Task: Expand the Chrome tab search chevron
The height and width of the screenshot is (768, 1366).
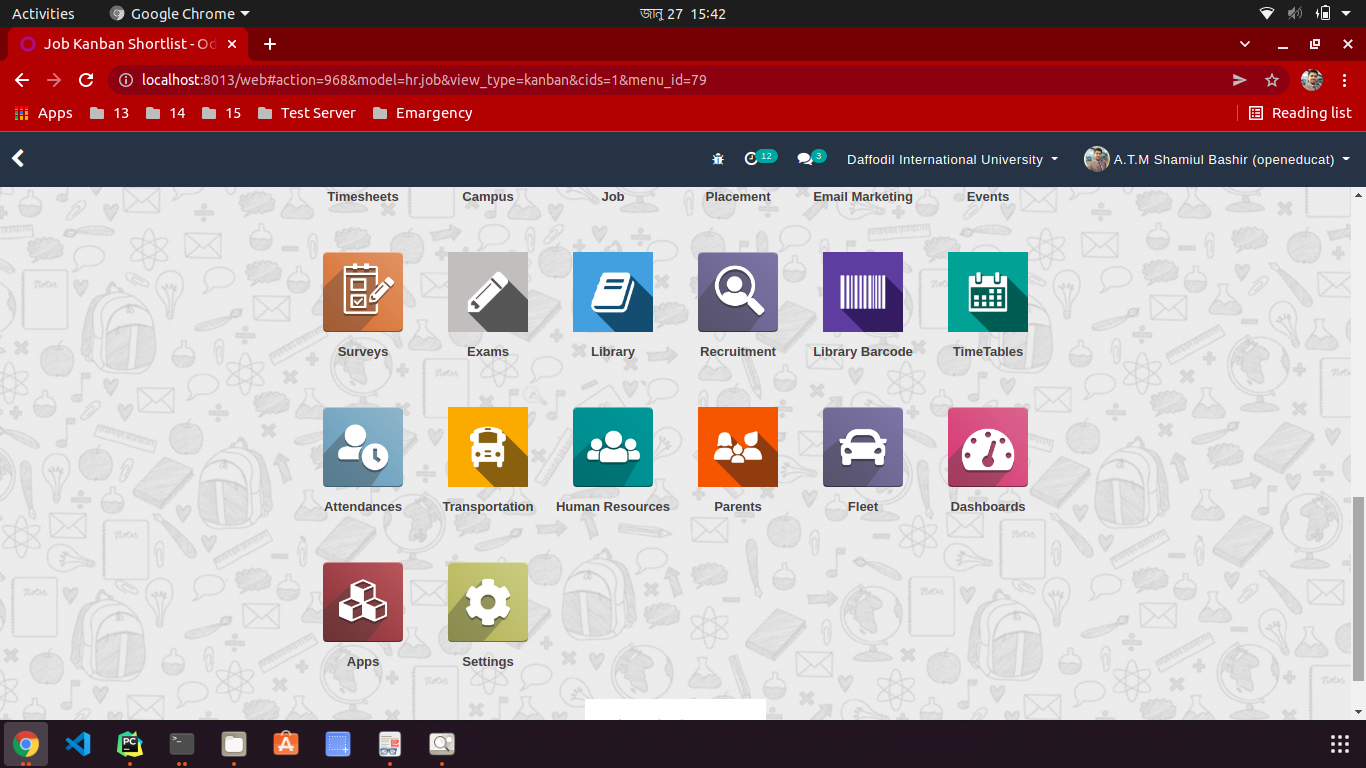Action: click(x=1245, y=44)
